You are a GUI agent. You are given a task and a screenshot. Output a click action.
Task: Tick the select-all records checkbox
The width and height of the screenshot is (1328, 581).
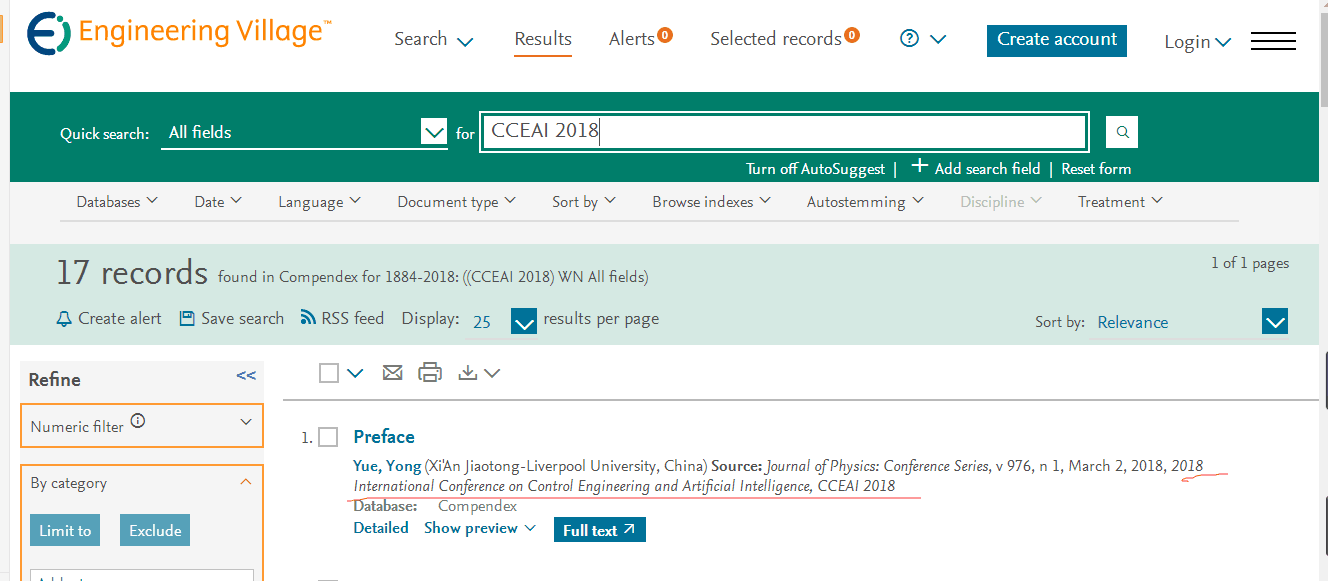[x=329, y=373]
